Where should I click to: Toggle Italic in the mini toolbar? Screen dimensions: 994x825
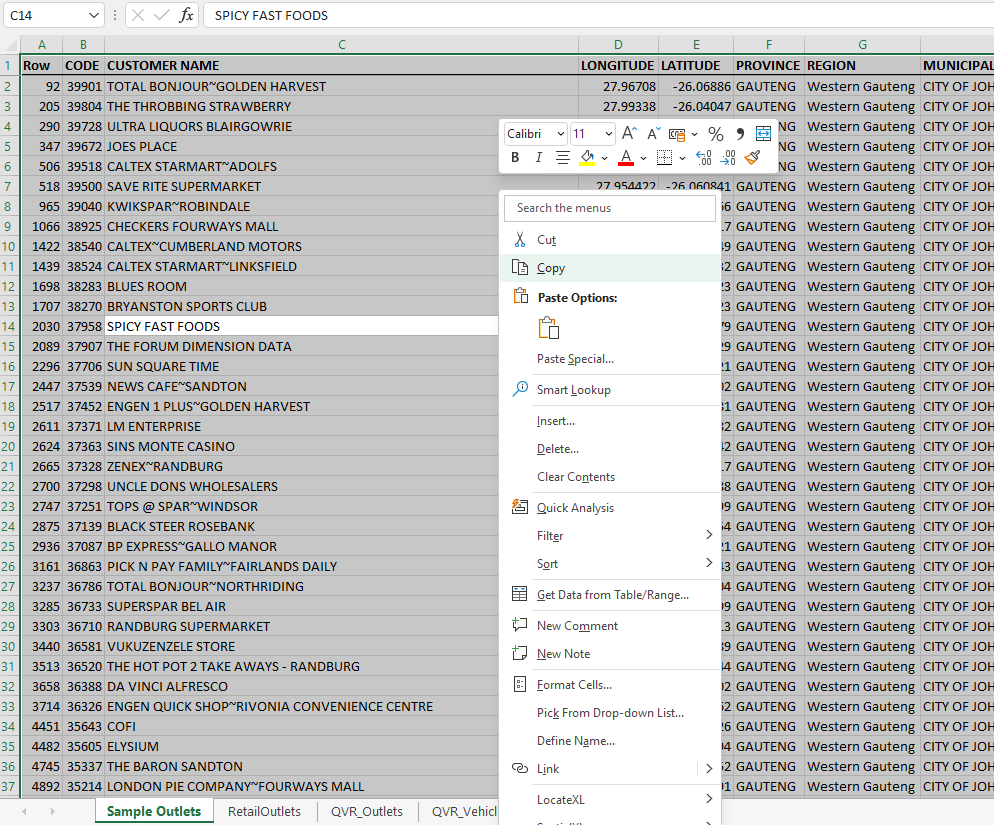(538, 158)
